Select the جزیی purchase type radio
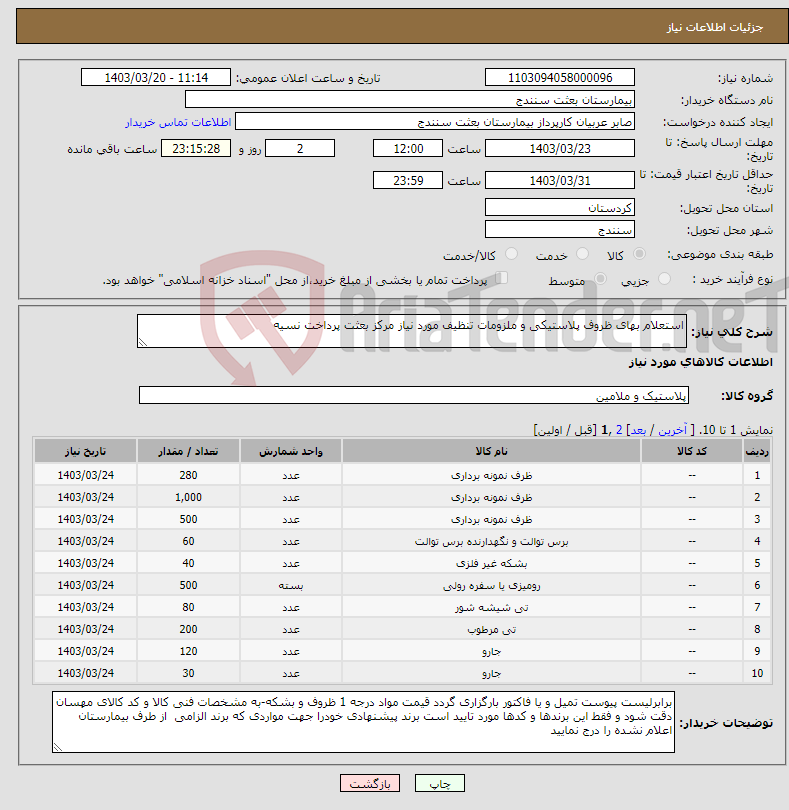 click(x=664, y=279)
